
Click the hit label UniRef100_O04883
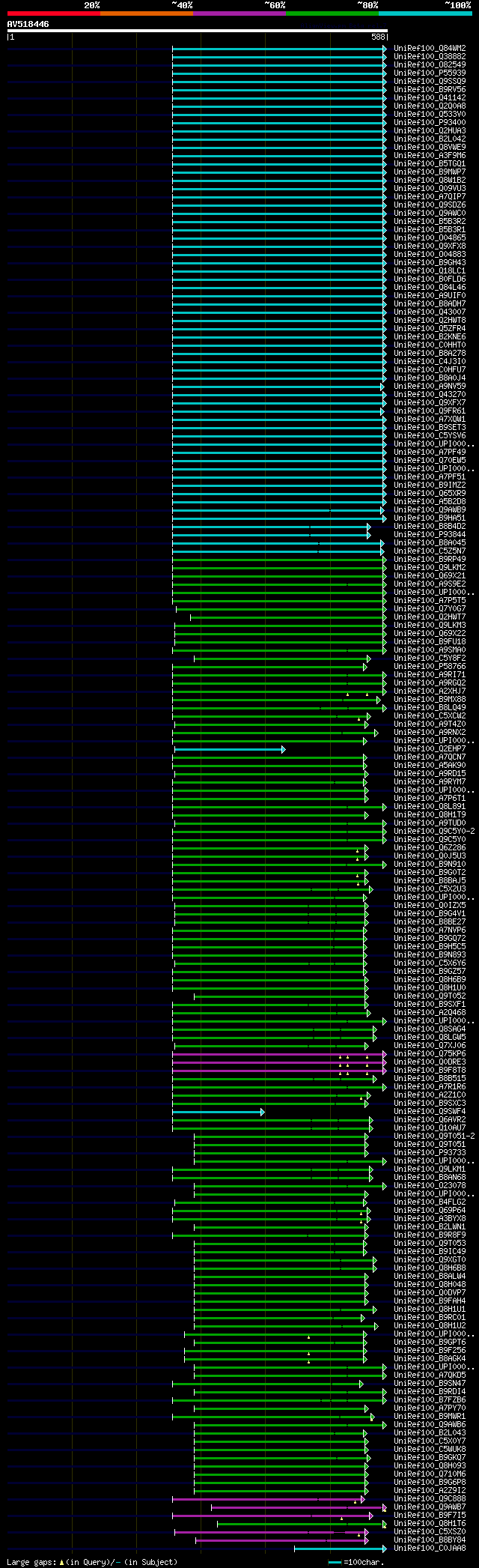430,255
